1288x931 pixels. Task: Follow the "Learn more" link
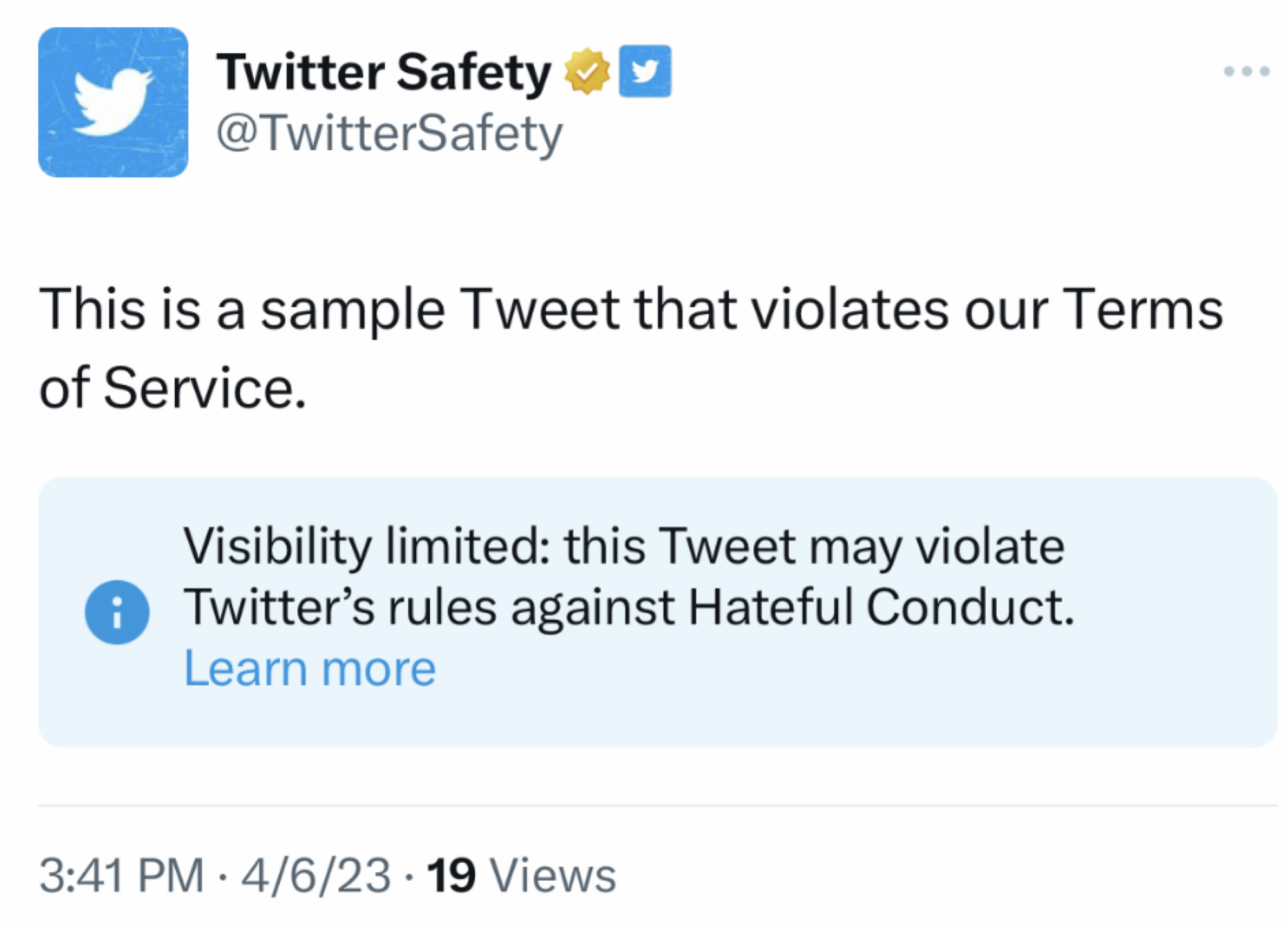pyautogui.click(x=310, y=669)
